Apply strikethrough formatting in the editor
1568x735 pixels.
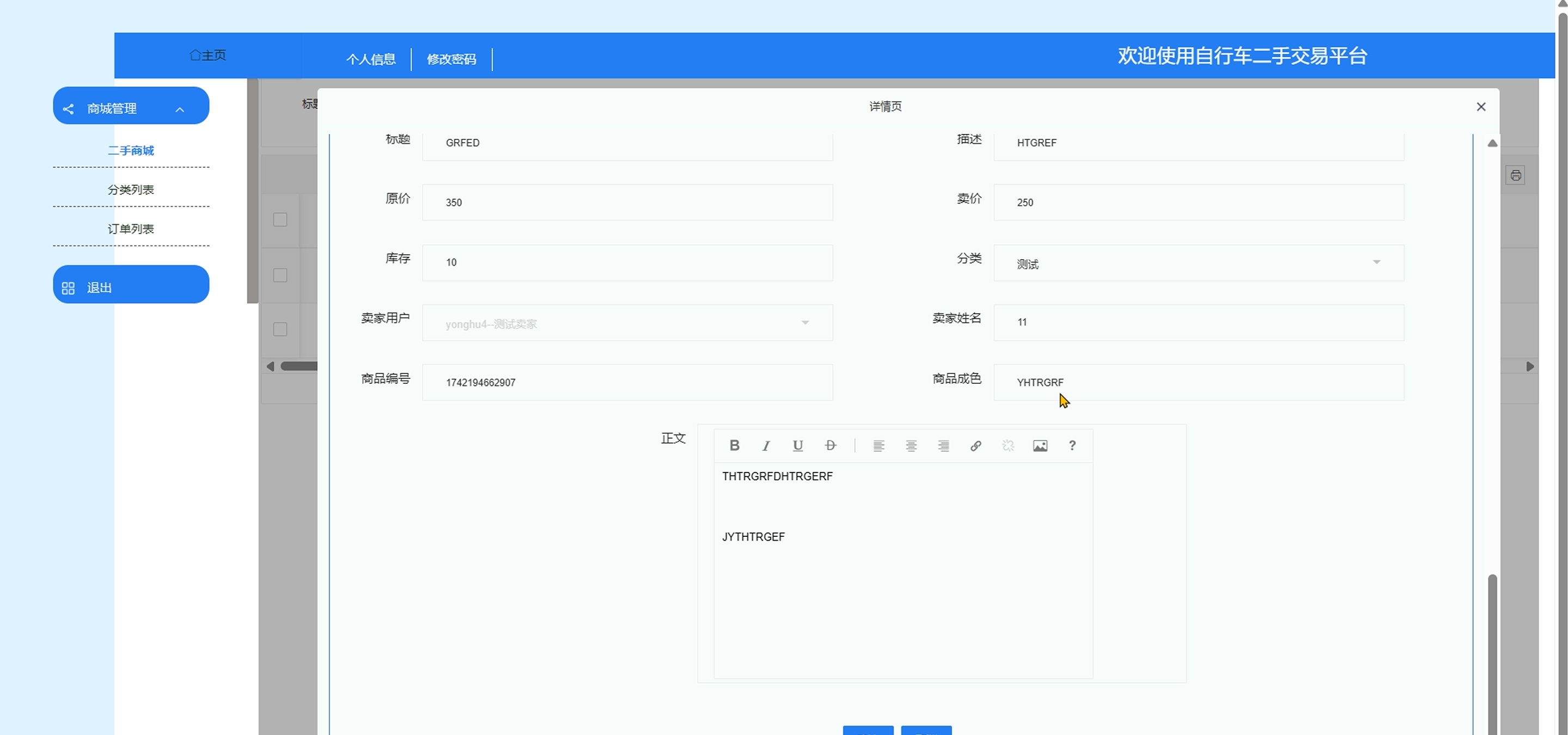[x=829, y=445]
